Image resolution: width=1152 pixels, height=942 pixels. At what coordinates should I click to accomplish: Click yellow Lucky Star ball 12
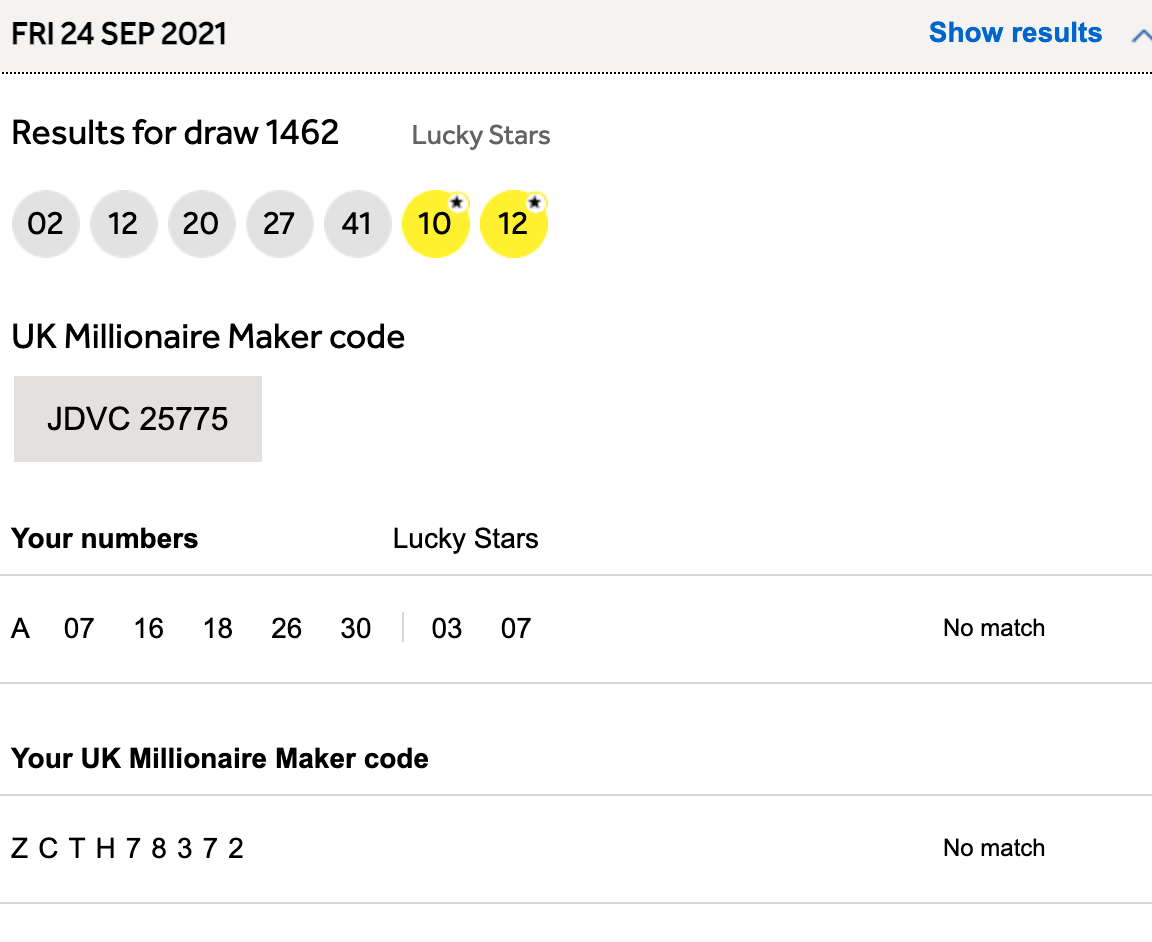[x=513, y=224]
